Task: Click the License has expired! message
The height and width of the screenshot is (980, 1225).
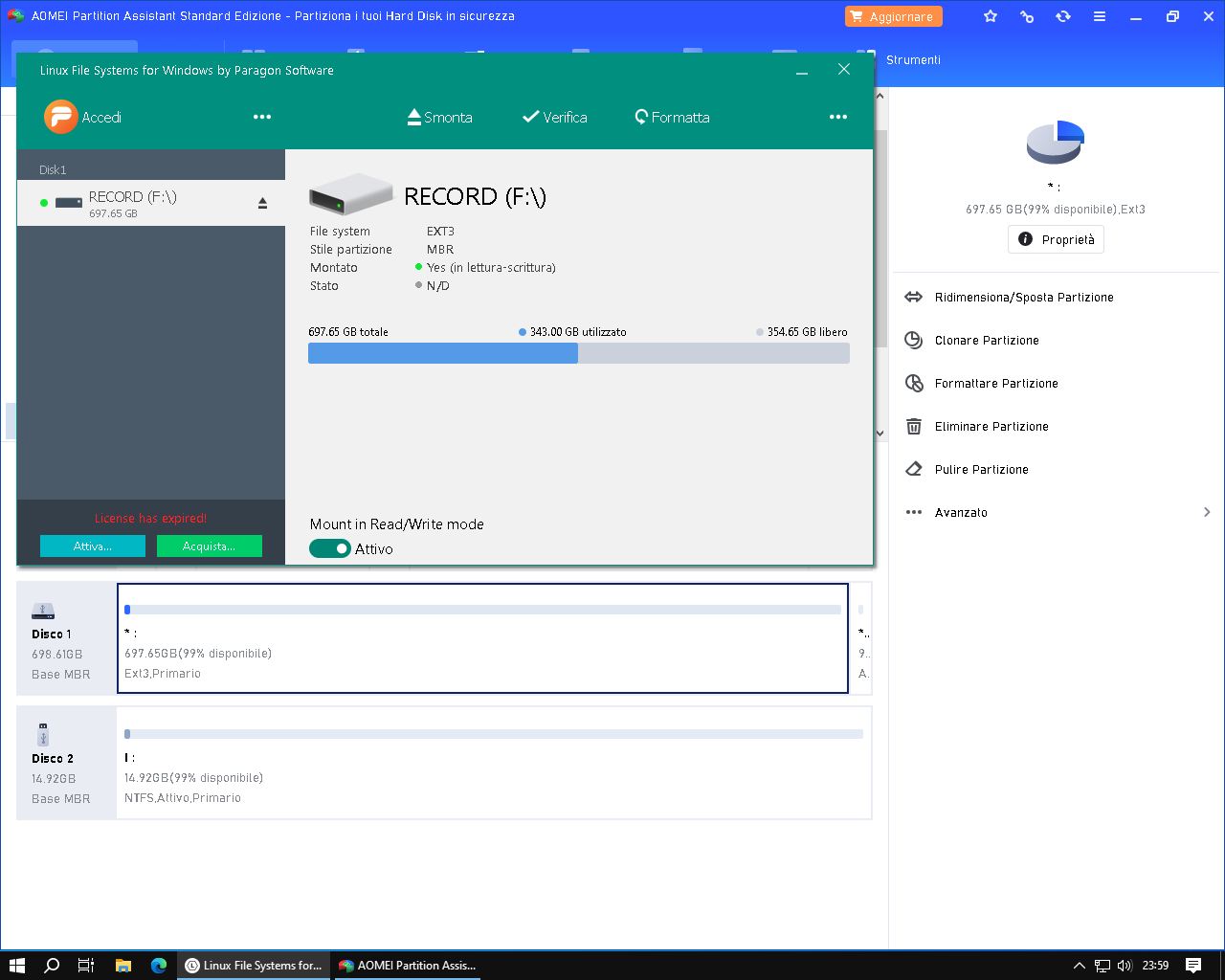Action: tap(150, 518)
